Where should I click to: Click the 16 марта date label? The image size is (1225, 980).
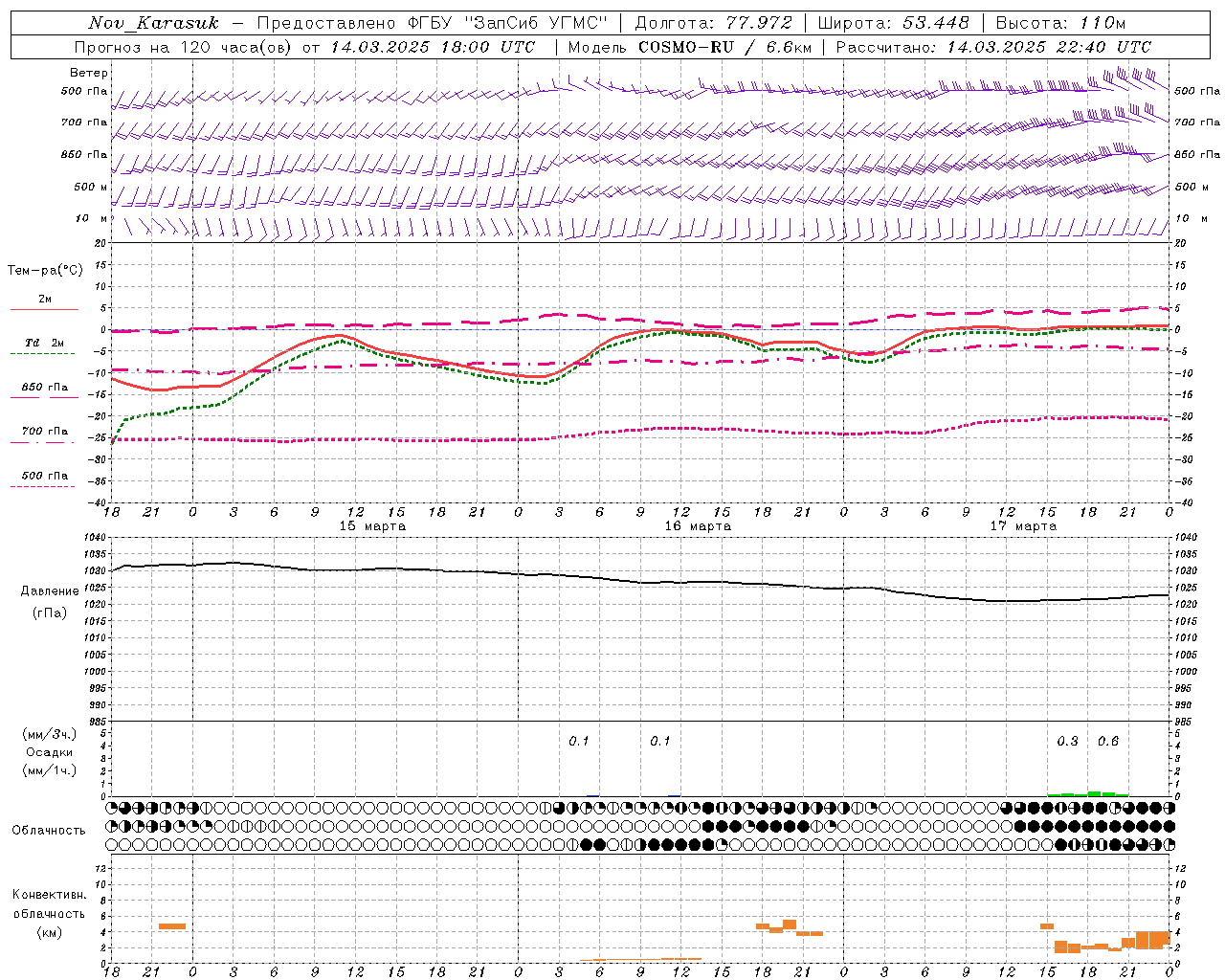(698, 526)
